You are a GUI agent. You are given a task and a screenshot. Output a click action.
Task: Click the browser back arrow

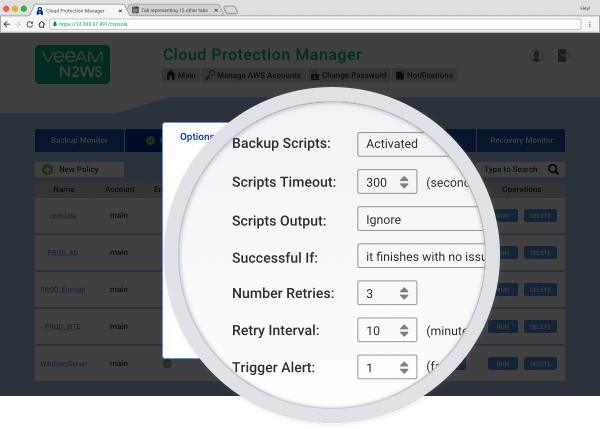[7, 24]
